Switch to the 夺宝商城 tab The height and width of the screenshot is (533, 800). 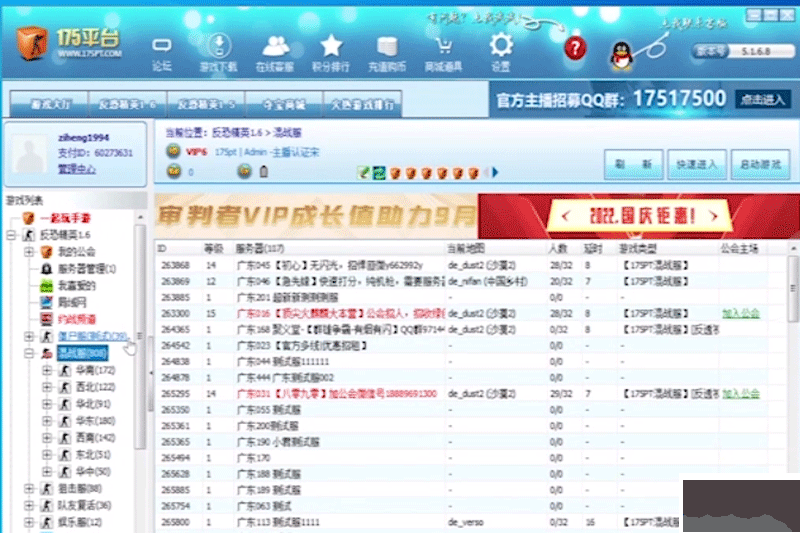[284, 104]
